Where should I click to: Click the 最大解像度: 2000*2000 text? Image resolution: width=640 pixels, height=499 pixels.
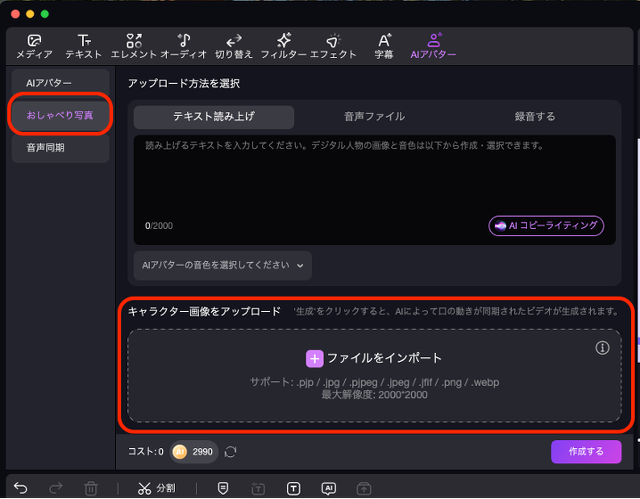[x=374, y=395]
